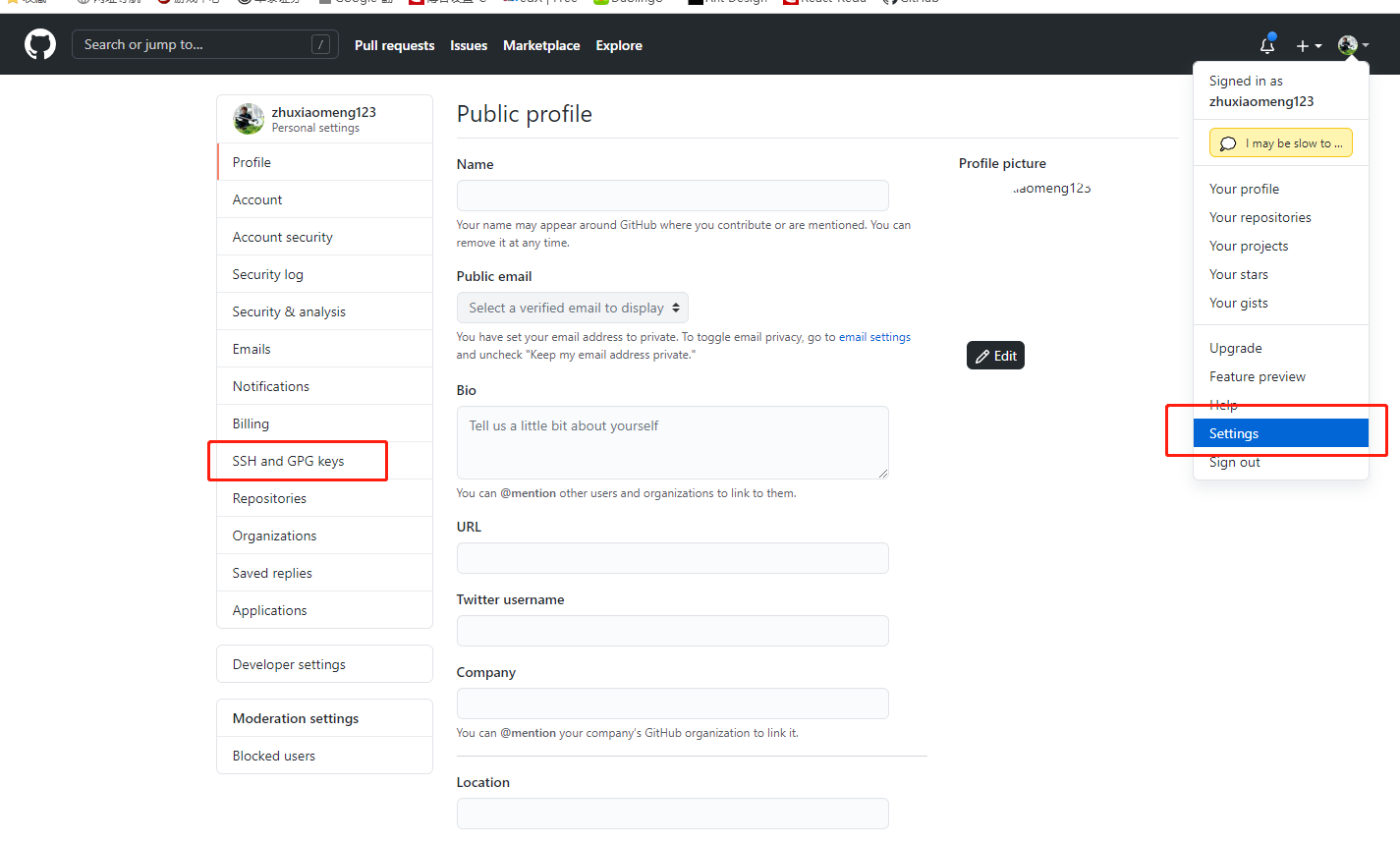Select Account in settings sidebar
The width and height of the screenshot is (1400, 845).
(325, 199)
